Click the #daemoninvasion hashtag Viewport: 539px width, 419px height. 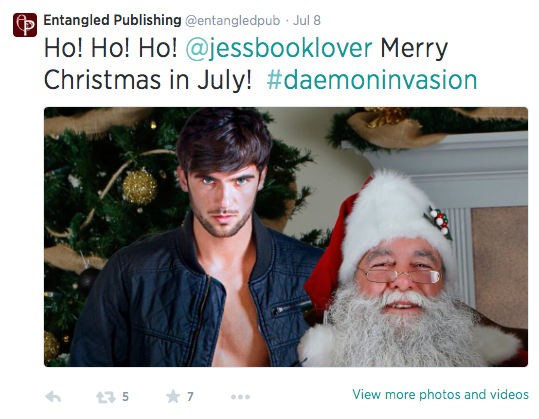pyautogui.click(x=372, y=80)
